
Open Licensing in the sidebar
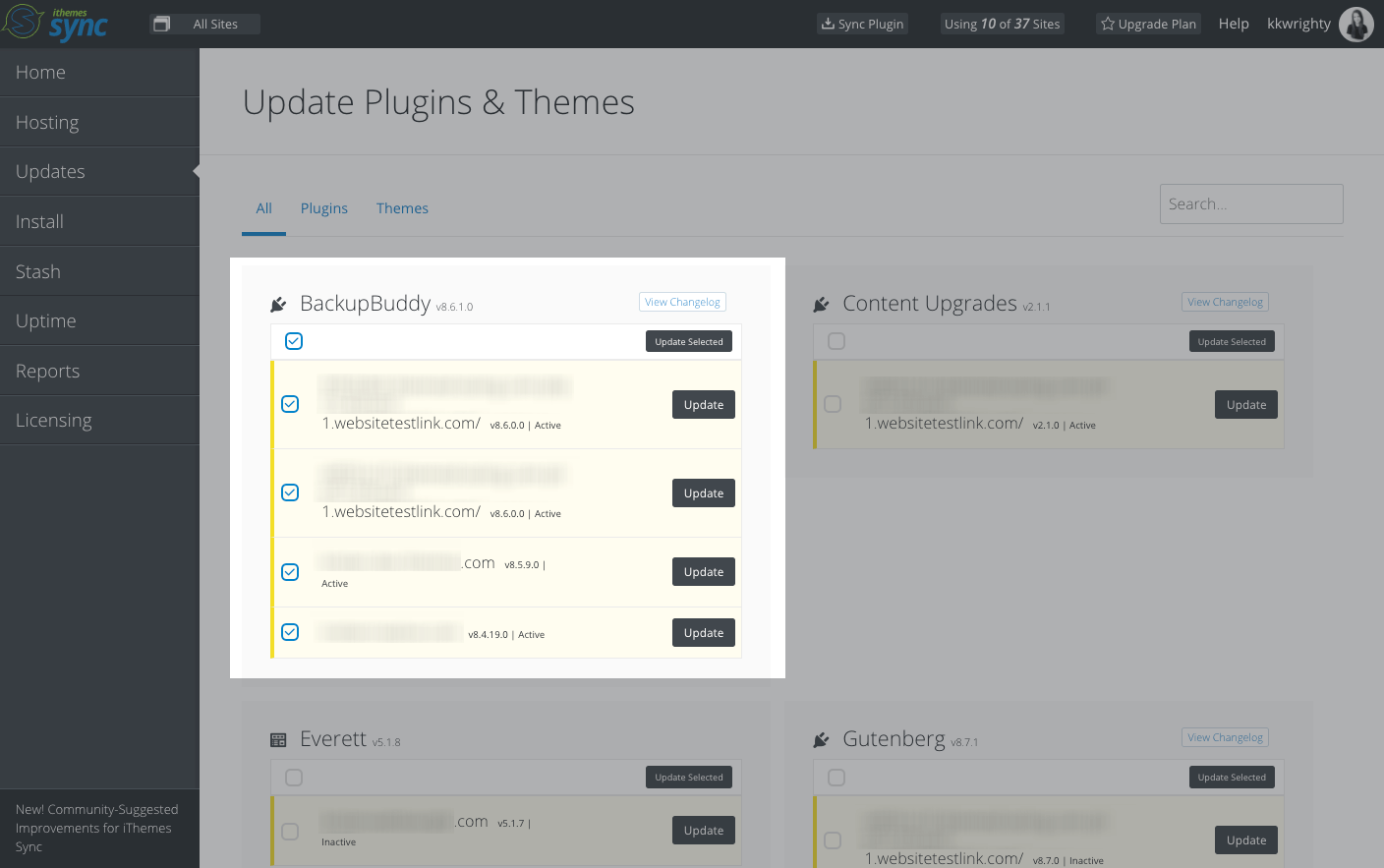(99, 420)
